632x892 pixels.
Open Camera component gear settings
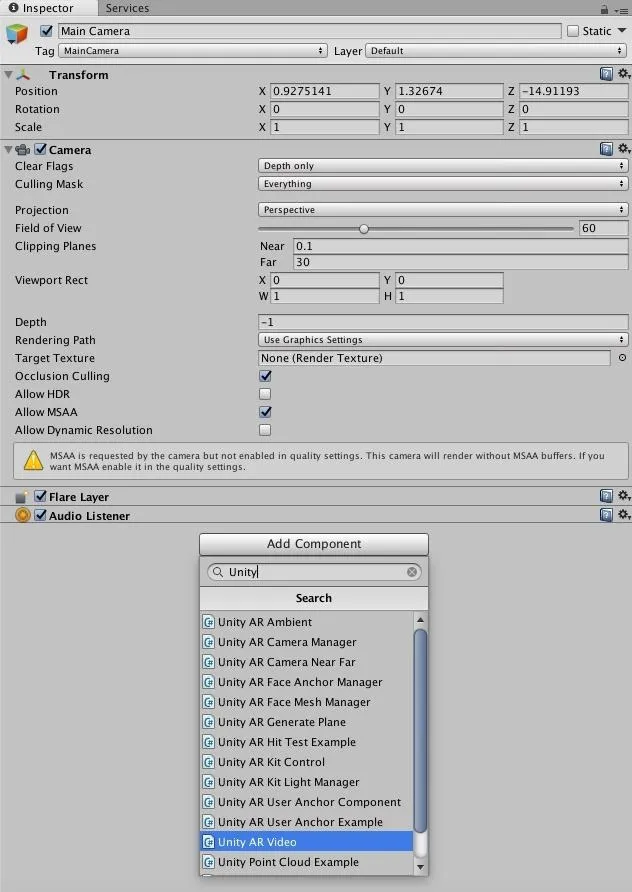coord(624,148)
